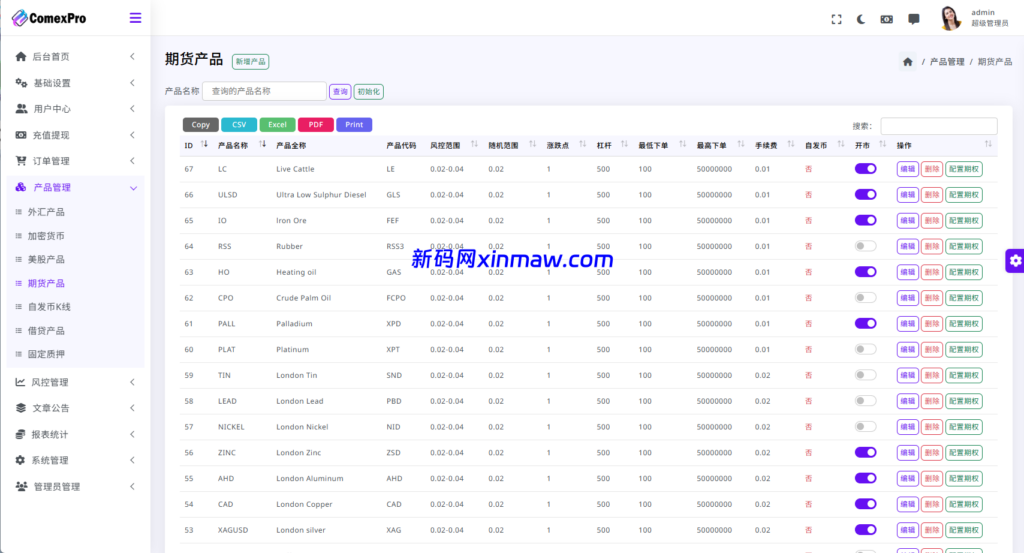This screenshot has width=1024, height=553.
Task: Collapse the 产品管理 menu chevron
Action: 133,188
